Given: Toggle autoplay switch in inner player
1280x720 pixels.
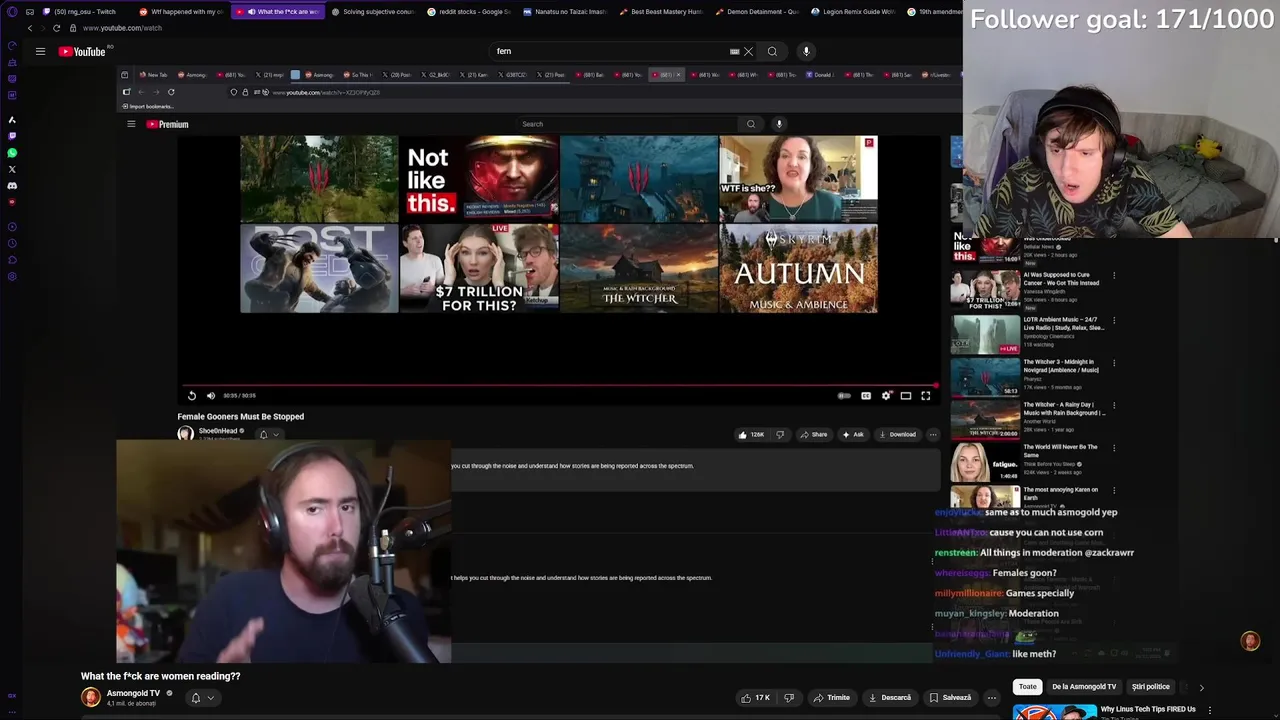Looking at the screenshot, I should [x=844, y=396].
